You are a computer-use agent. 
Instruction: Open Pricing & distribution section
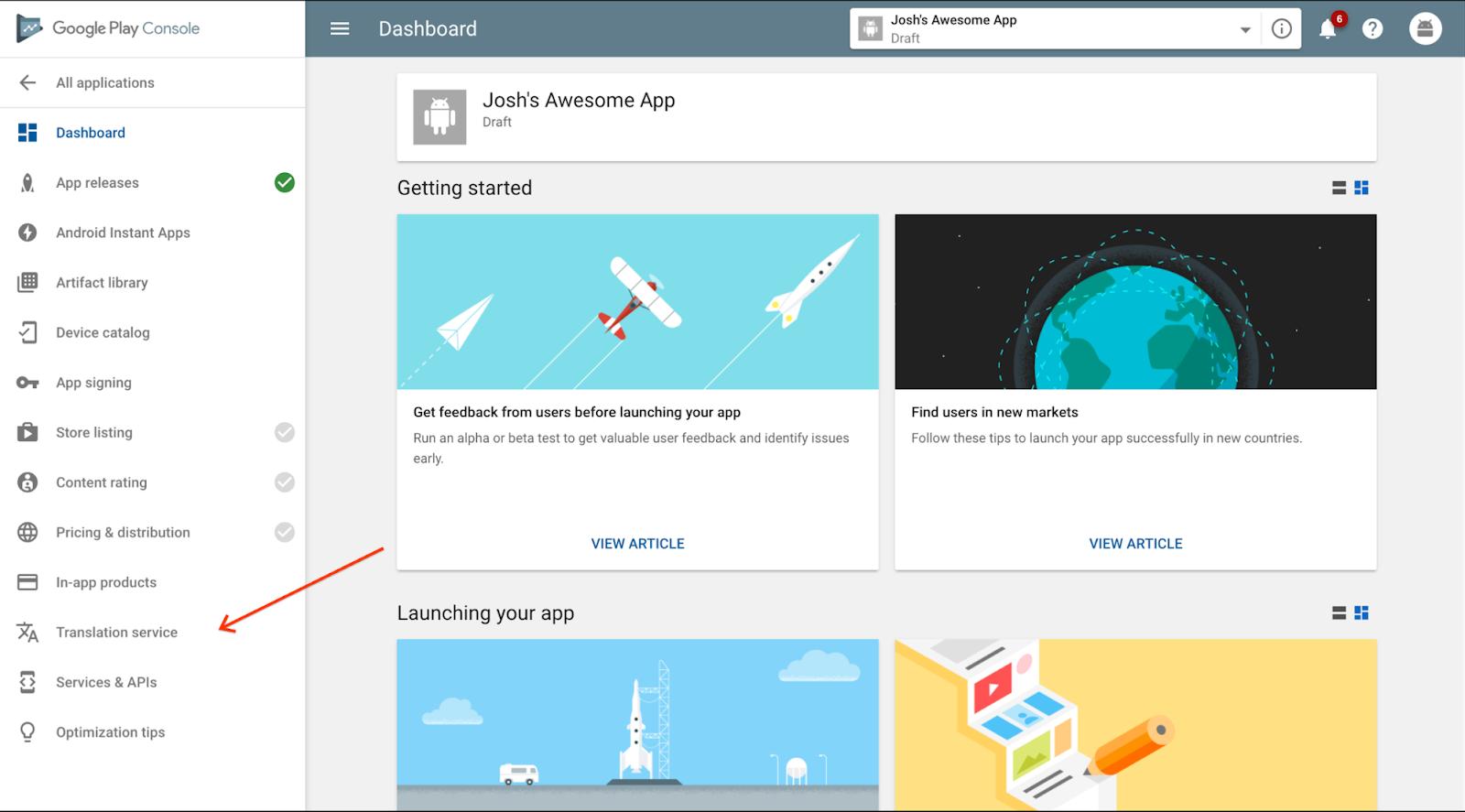click(x=153, y=532)
